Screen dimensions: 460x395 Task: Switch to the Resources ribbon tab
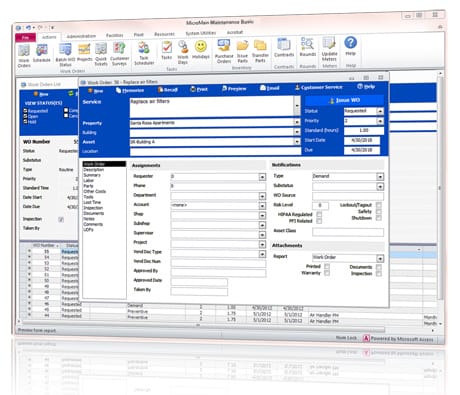(164, 34)
